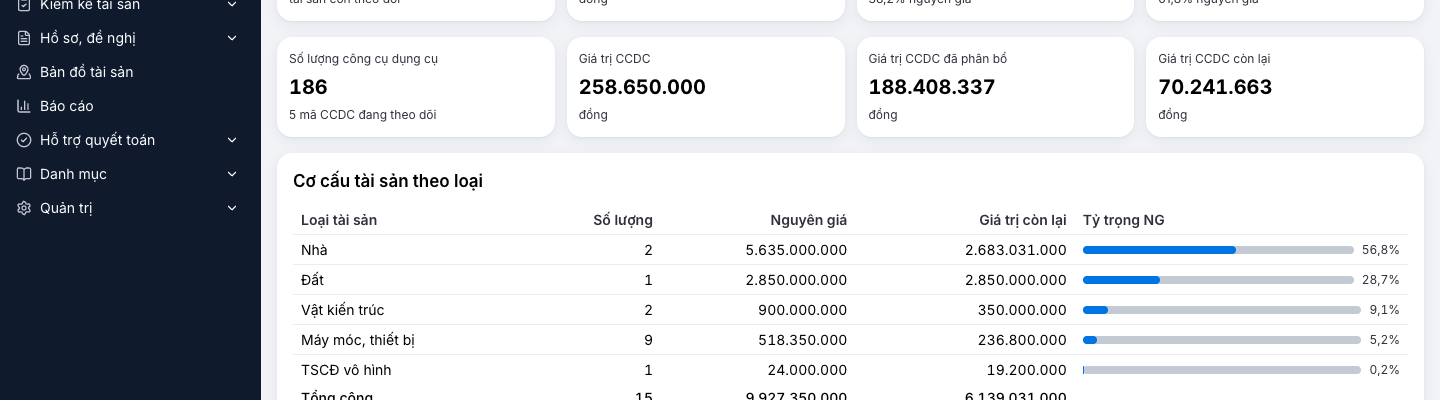1440x400 pixels.
Task: Click the 56,8% percentage label
Action: point(1381,250)
